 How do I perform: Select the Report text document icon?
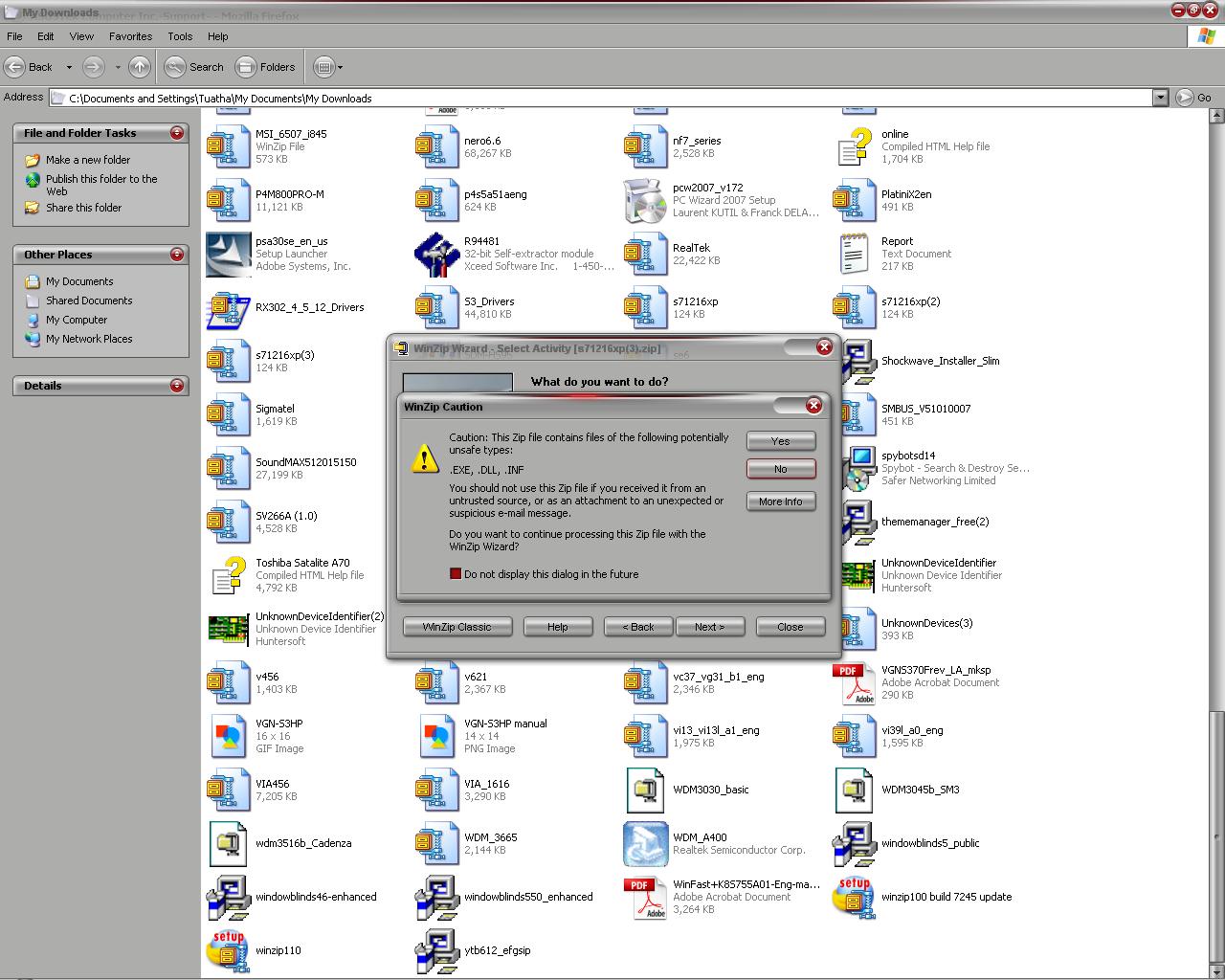click(855, 254)
